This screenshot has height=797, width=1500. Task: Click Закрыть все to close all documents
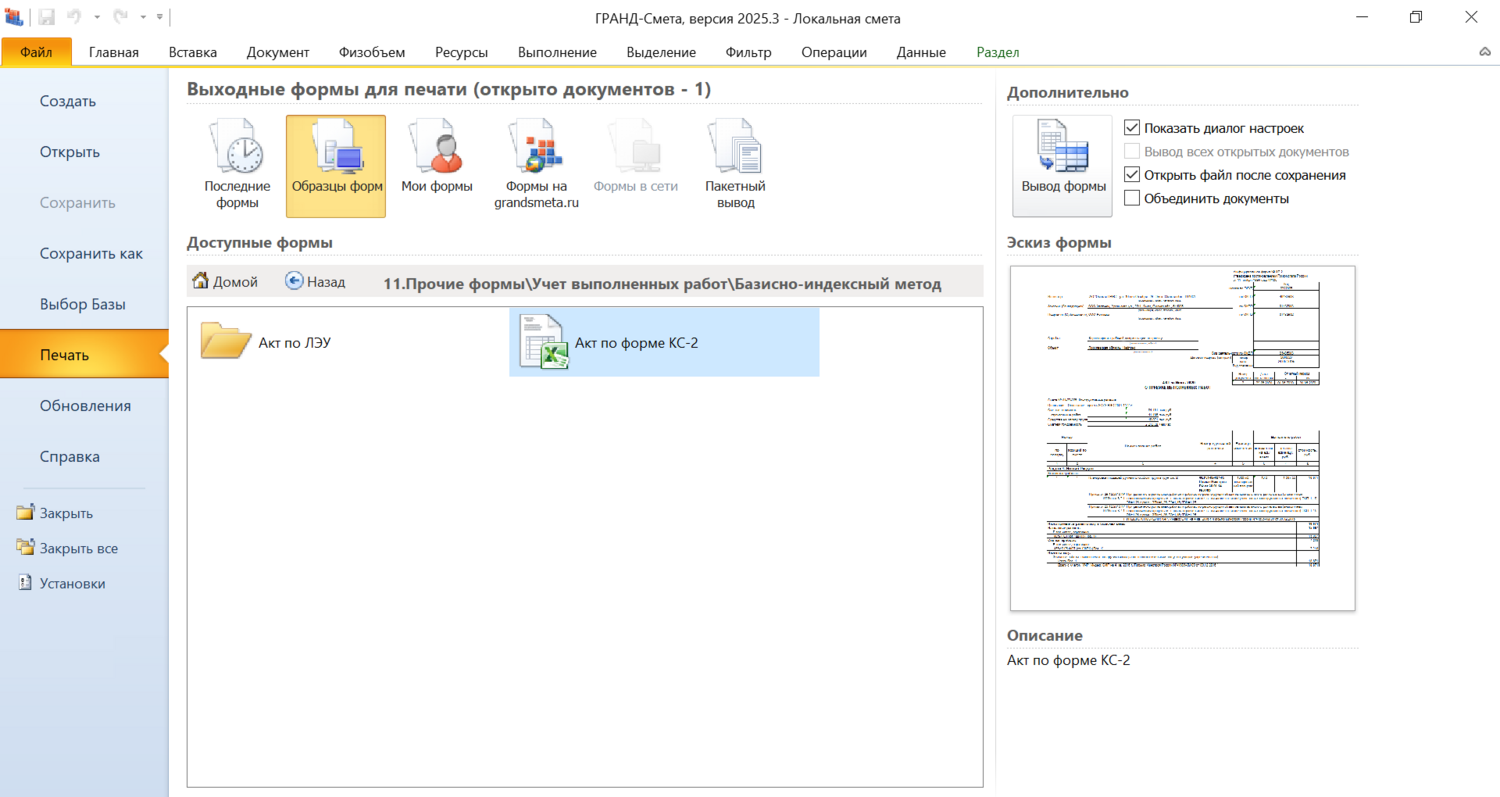[68, 548]
